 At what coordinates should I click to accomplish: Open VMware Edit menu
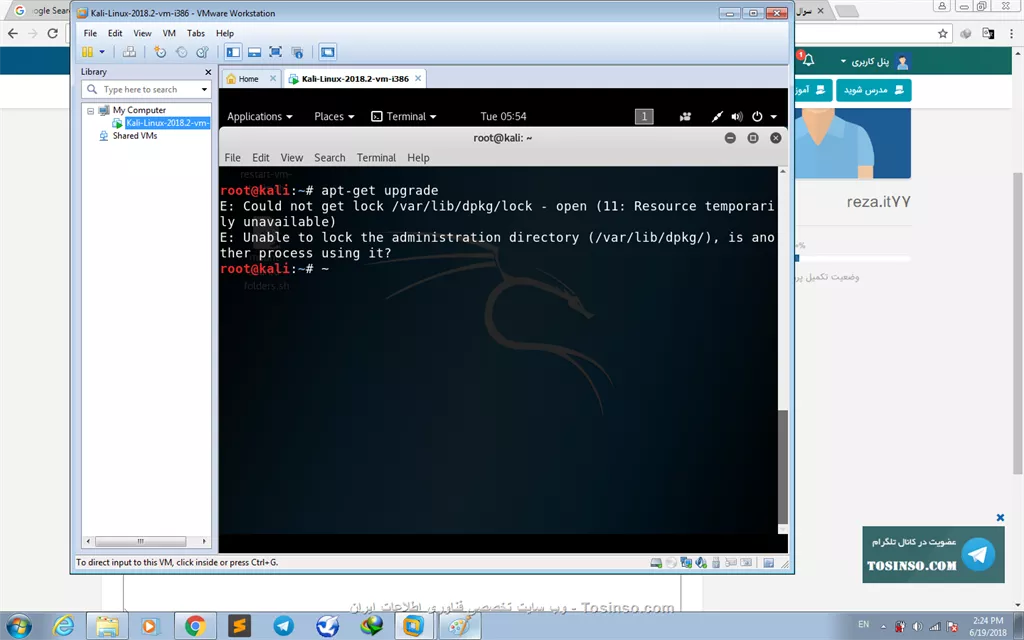pos(115,33)
